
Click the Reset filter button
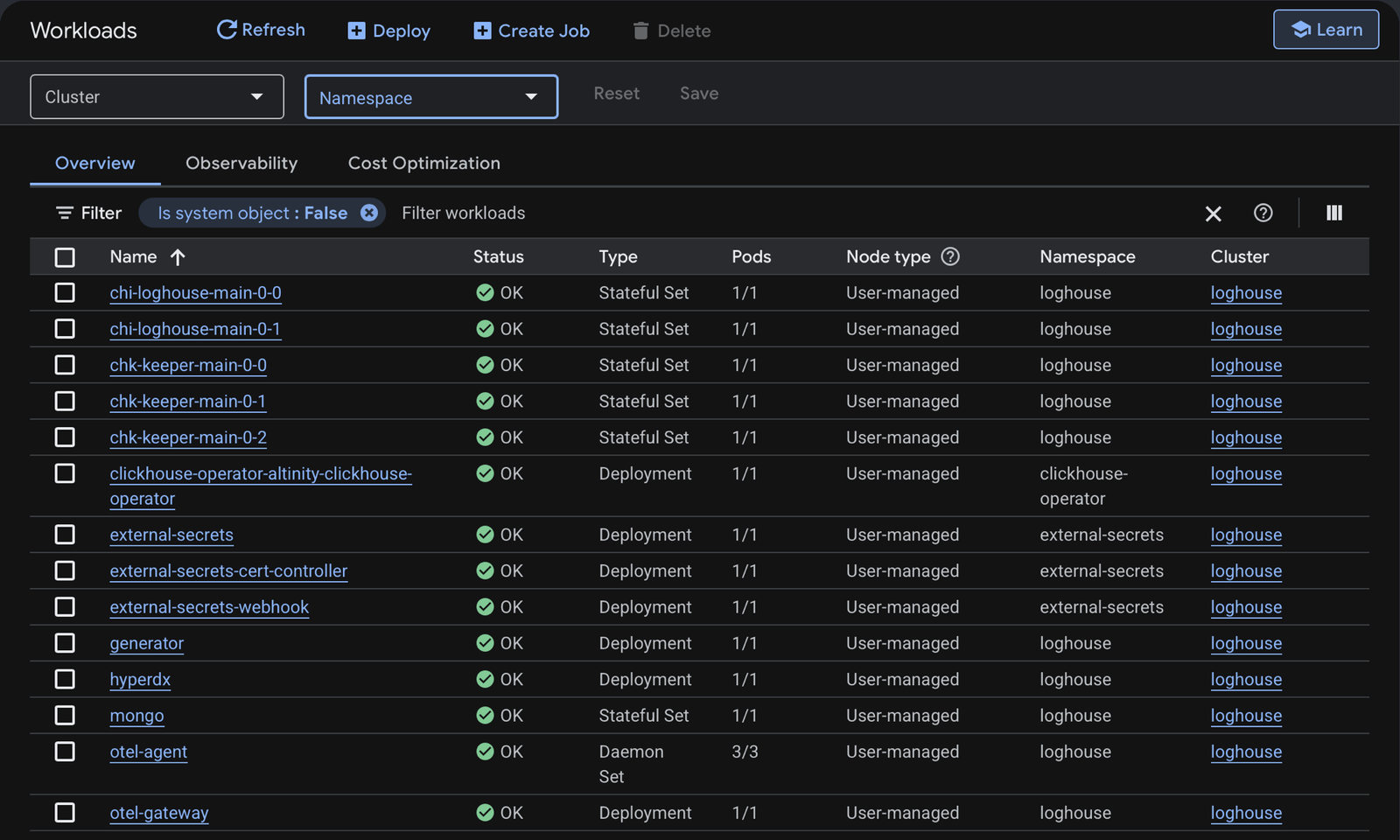pos(616,94)
